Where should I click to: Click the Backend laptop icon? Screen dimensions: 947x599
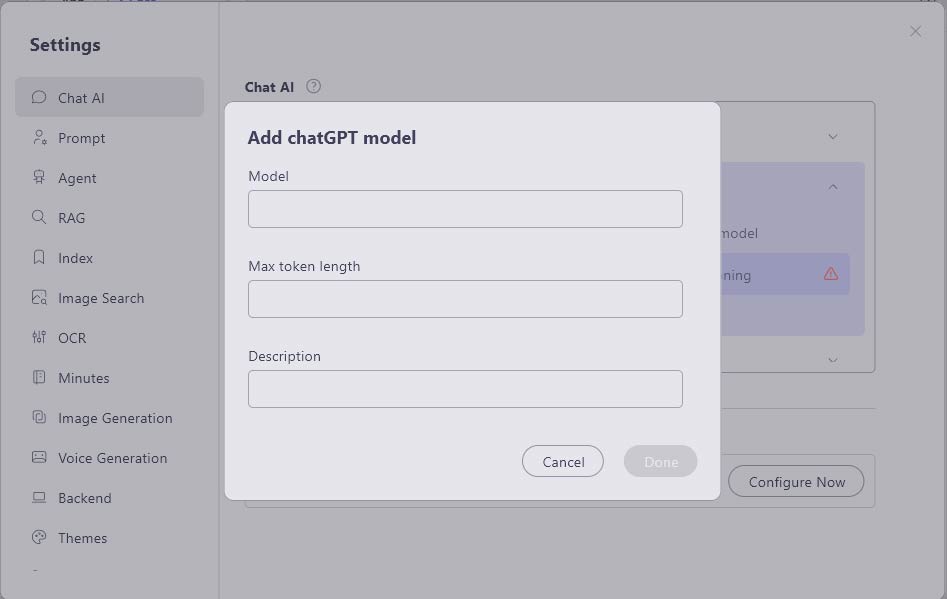click(39, 498)
